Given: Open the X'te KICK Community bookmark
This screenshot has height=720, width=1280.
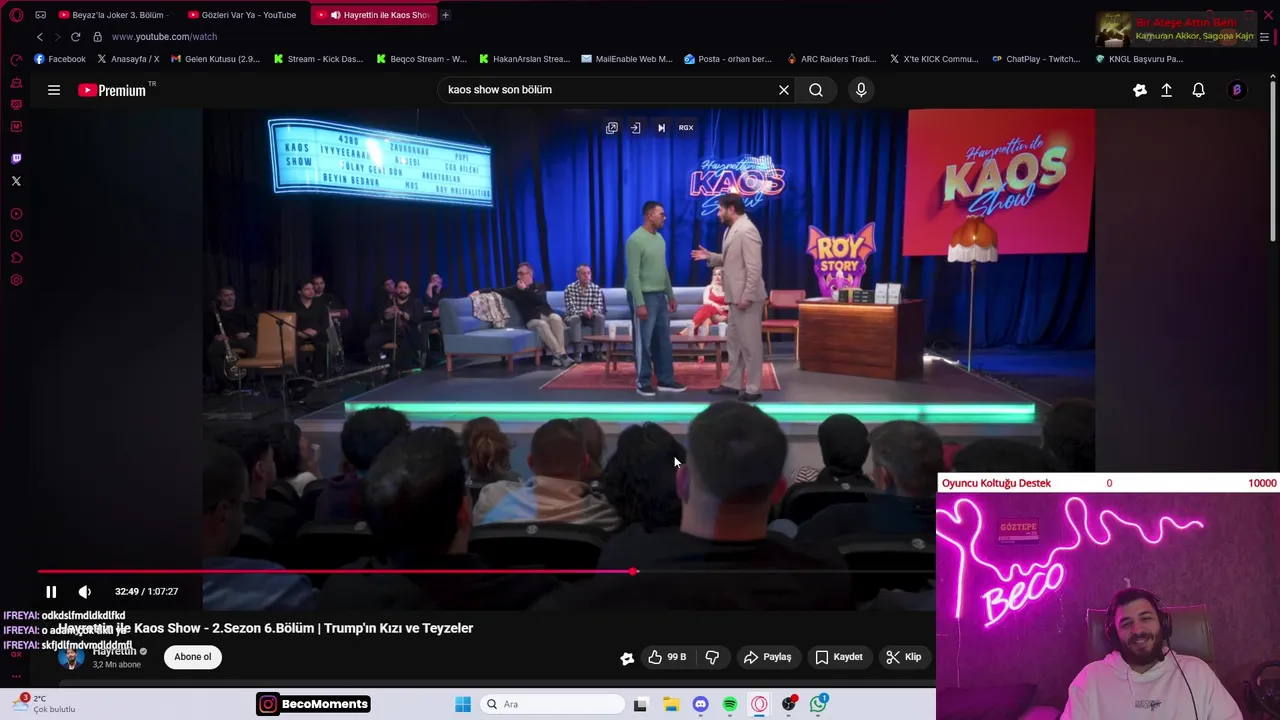Looking at the screenshot, I should (x=934, y=59).
